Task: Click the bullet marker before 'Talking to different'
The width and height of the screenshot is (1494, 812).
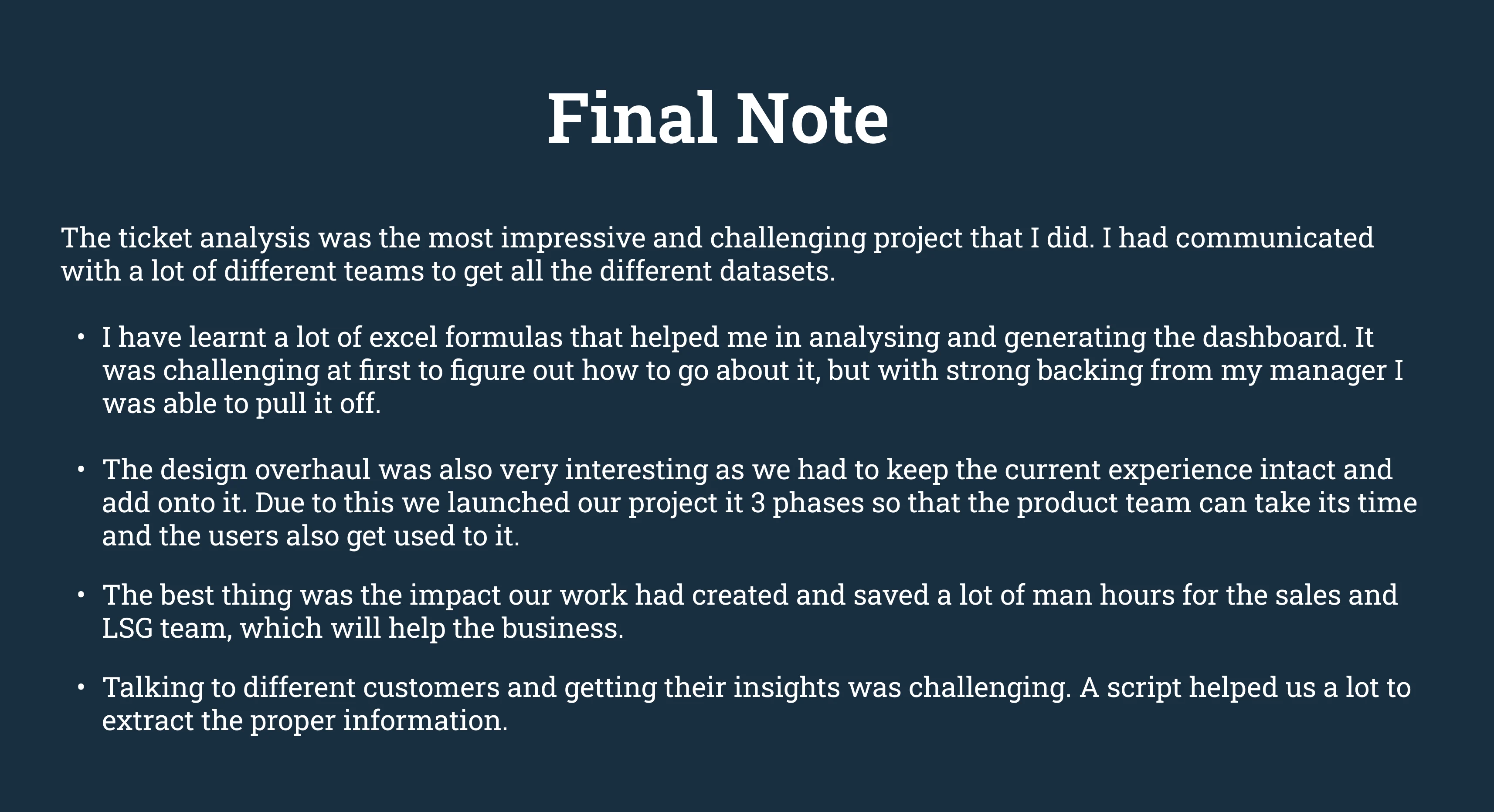Action: point(81,687)
